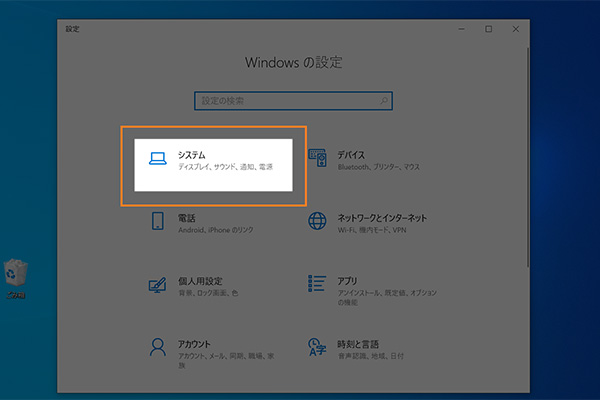Open the アプリ list icon
The width and height of the screenshot is (600, 400).
coord(317,283)
